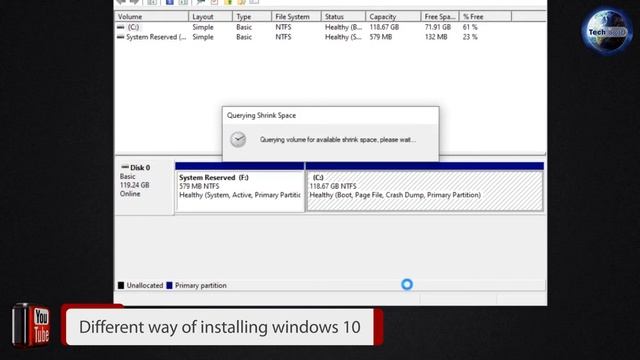Click the 579 MB capacity cell

click(x=380, y=37)
